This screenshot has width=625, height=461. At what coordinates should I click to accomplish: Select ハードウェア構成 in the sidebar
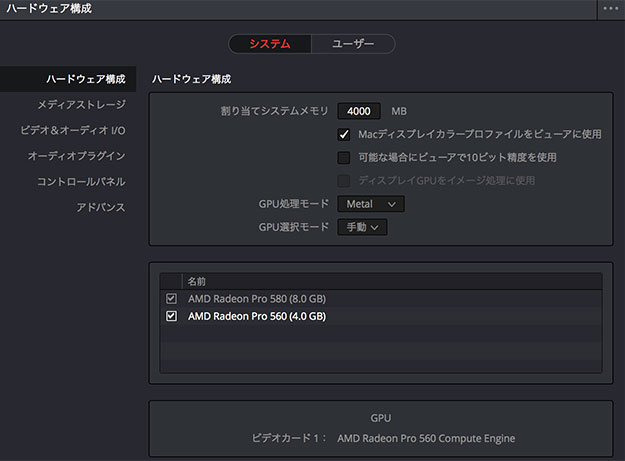[x=86, y=79]
